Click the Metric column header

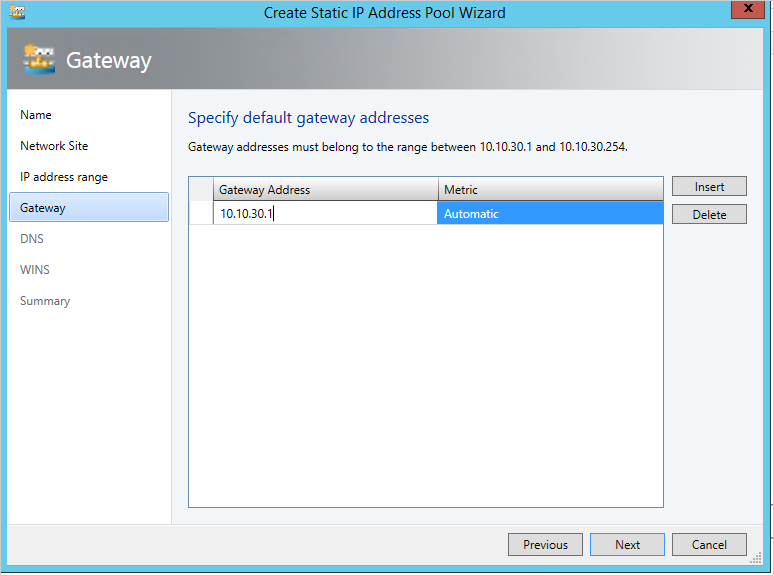pos(550,190)
